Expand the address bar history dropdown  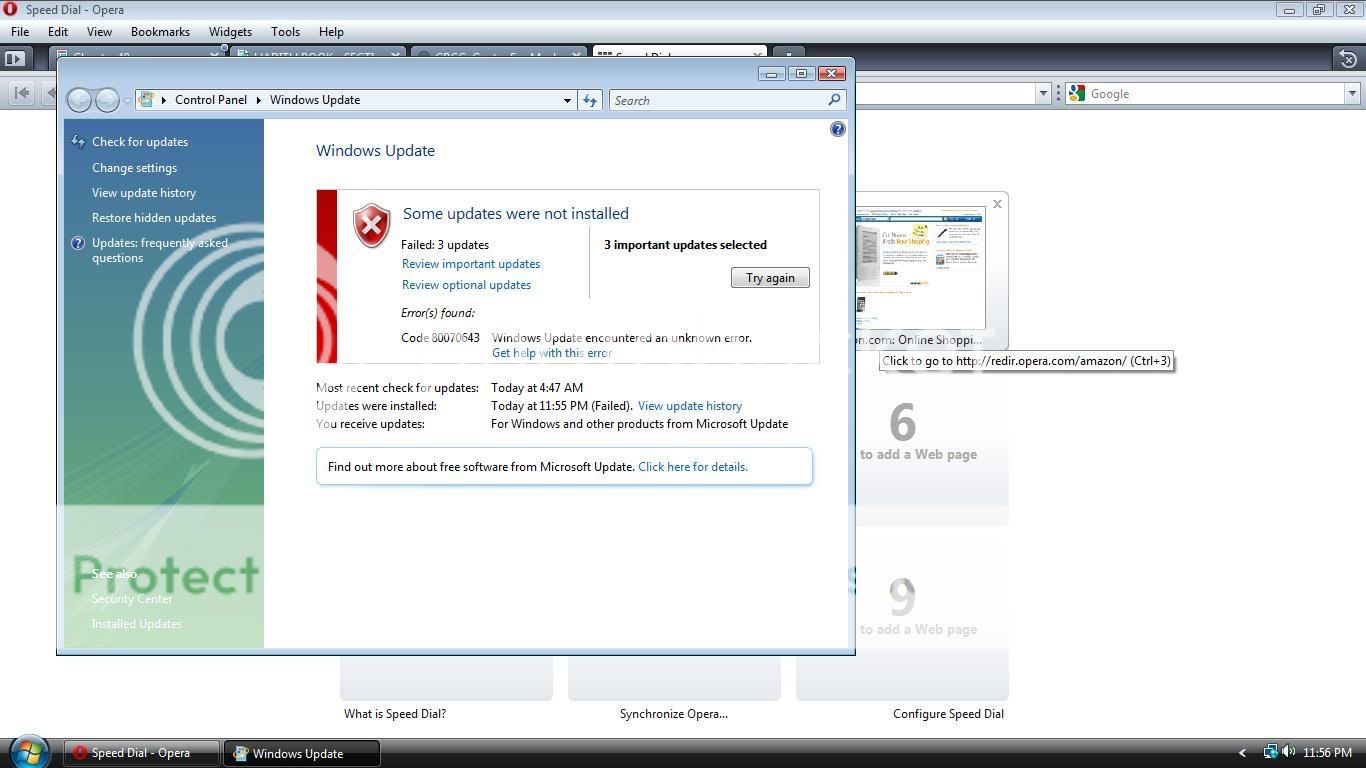pyautogui.click(x=567, y=100)
